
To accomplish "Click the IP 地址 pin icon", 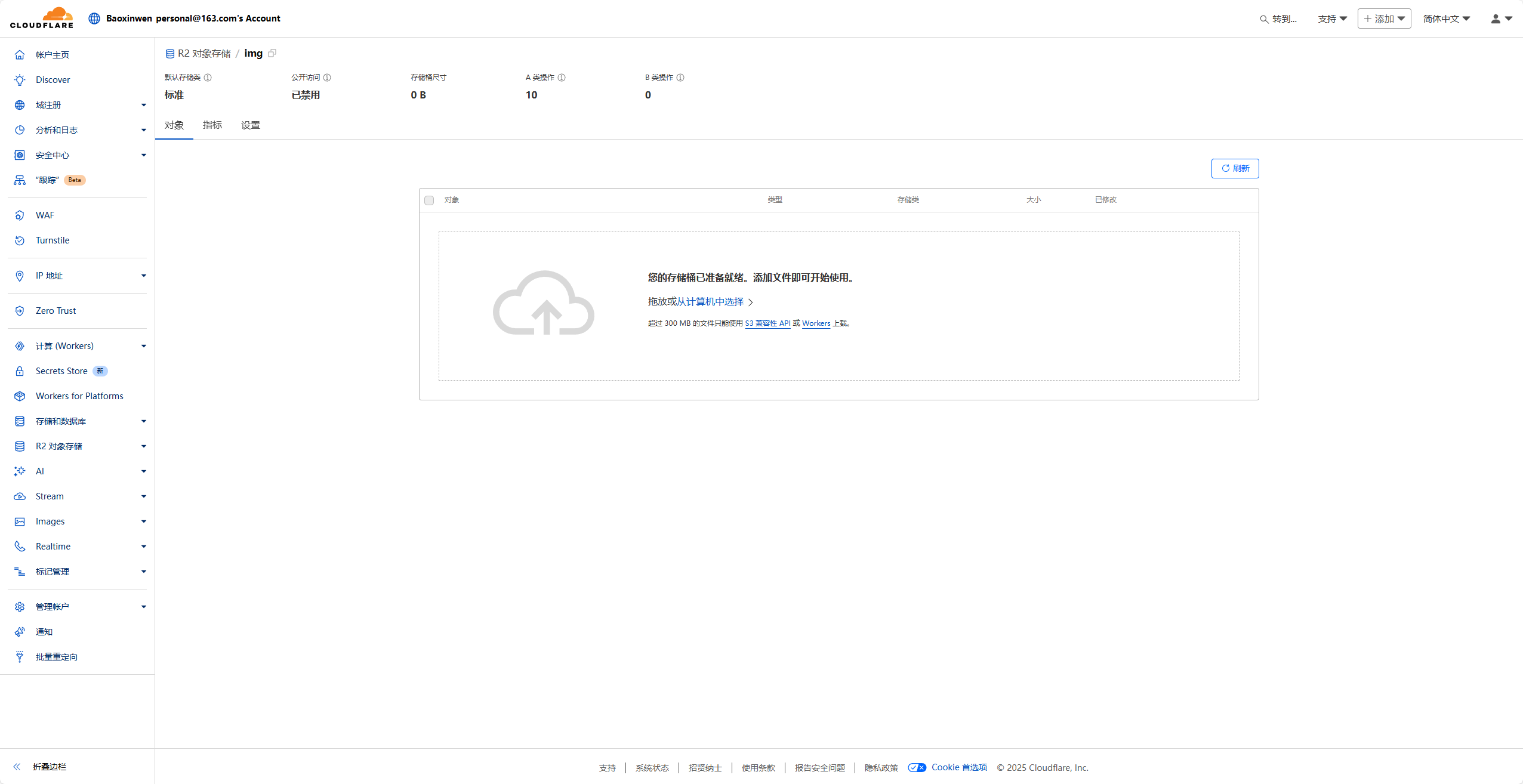I will pos(20,276).
